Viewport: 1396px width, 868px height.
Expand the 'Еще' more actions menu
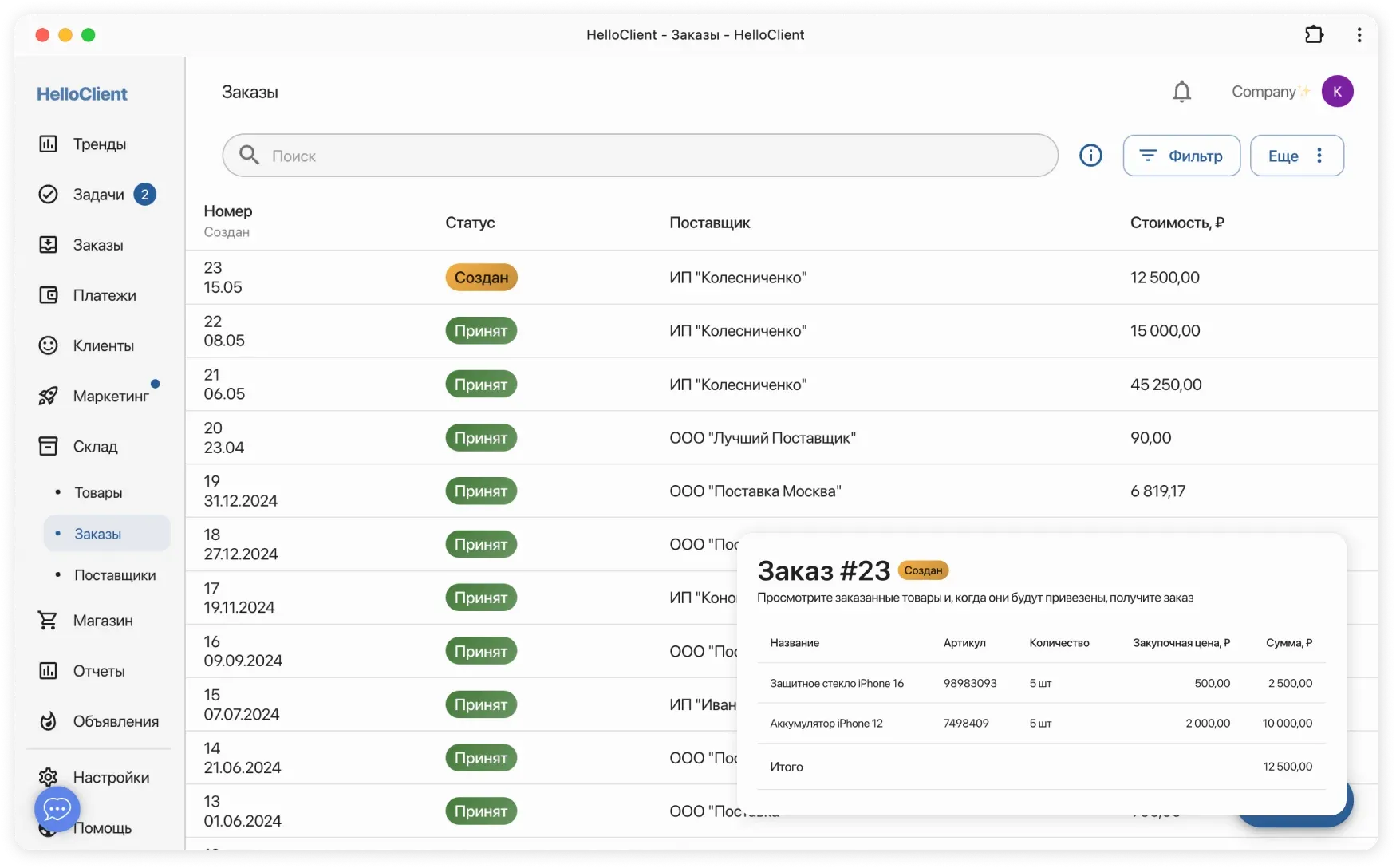1296,156
